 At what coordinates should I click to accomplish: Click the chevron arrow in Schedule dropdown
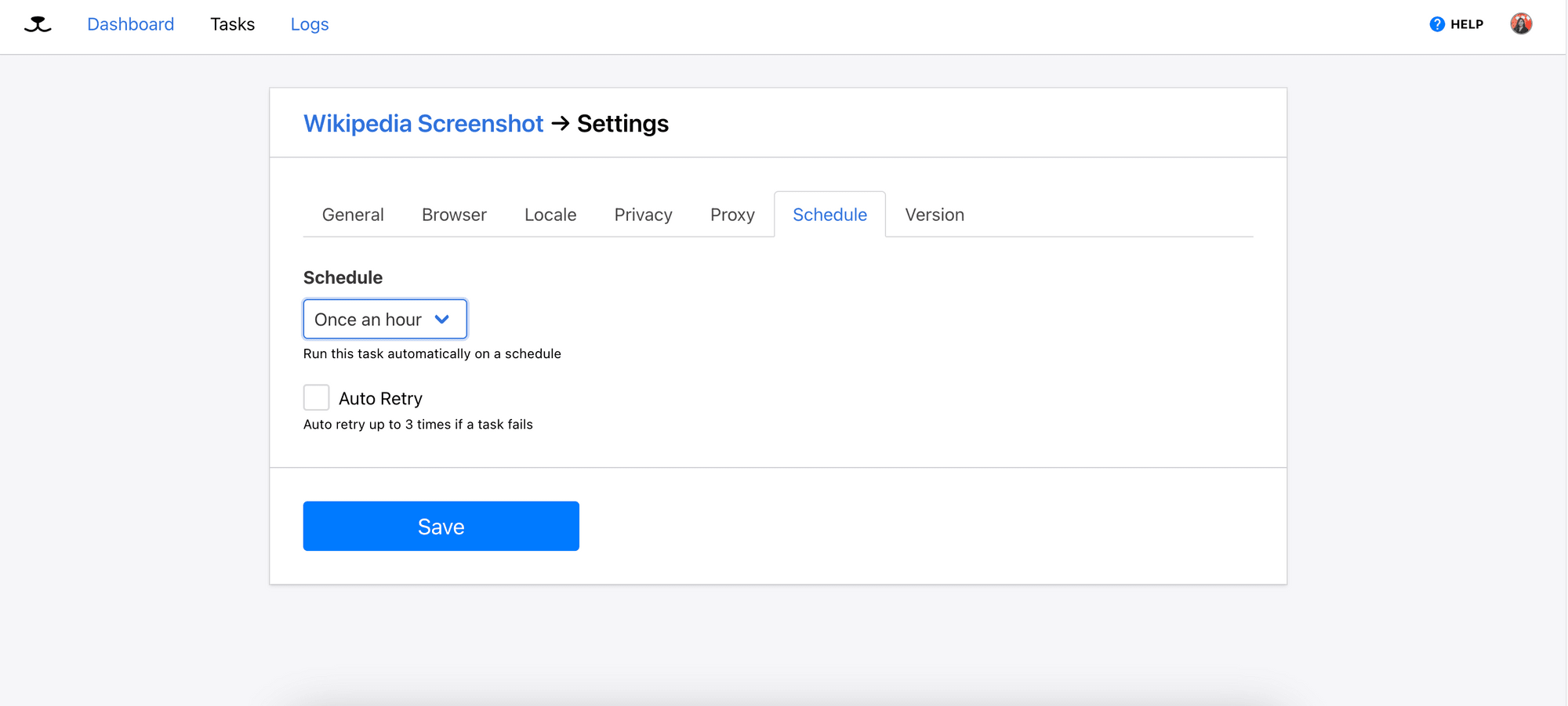click(442, 320)
